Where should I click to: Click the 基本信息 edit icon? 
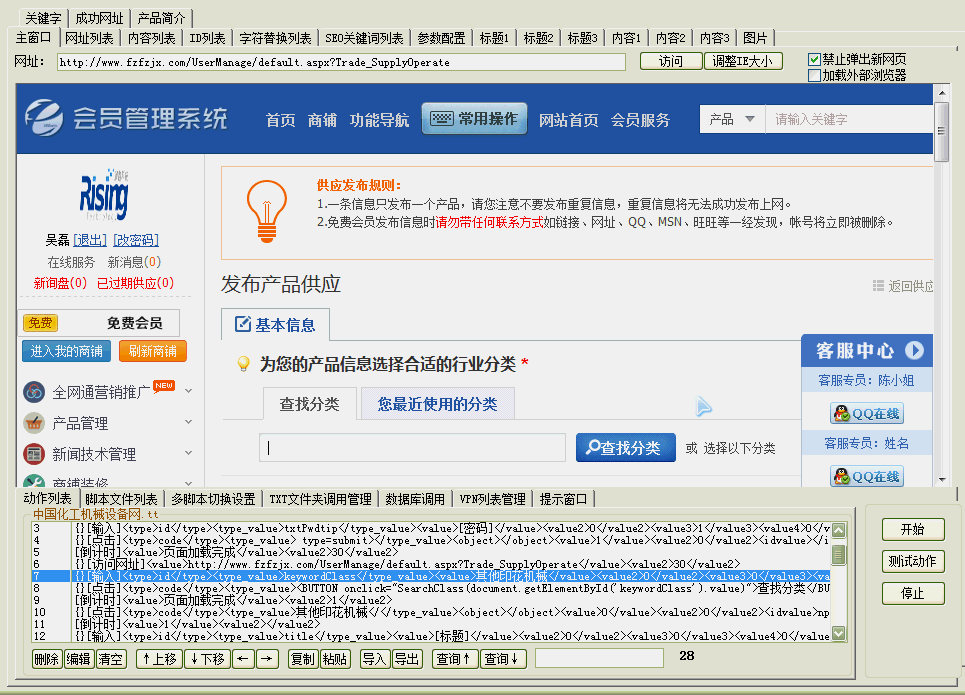tap(243, 324)
